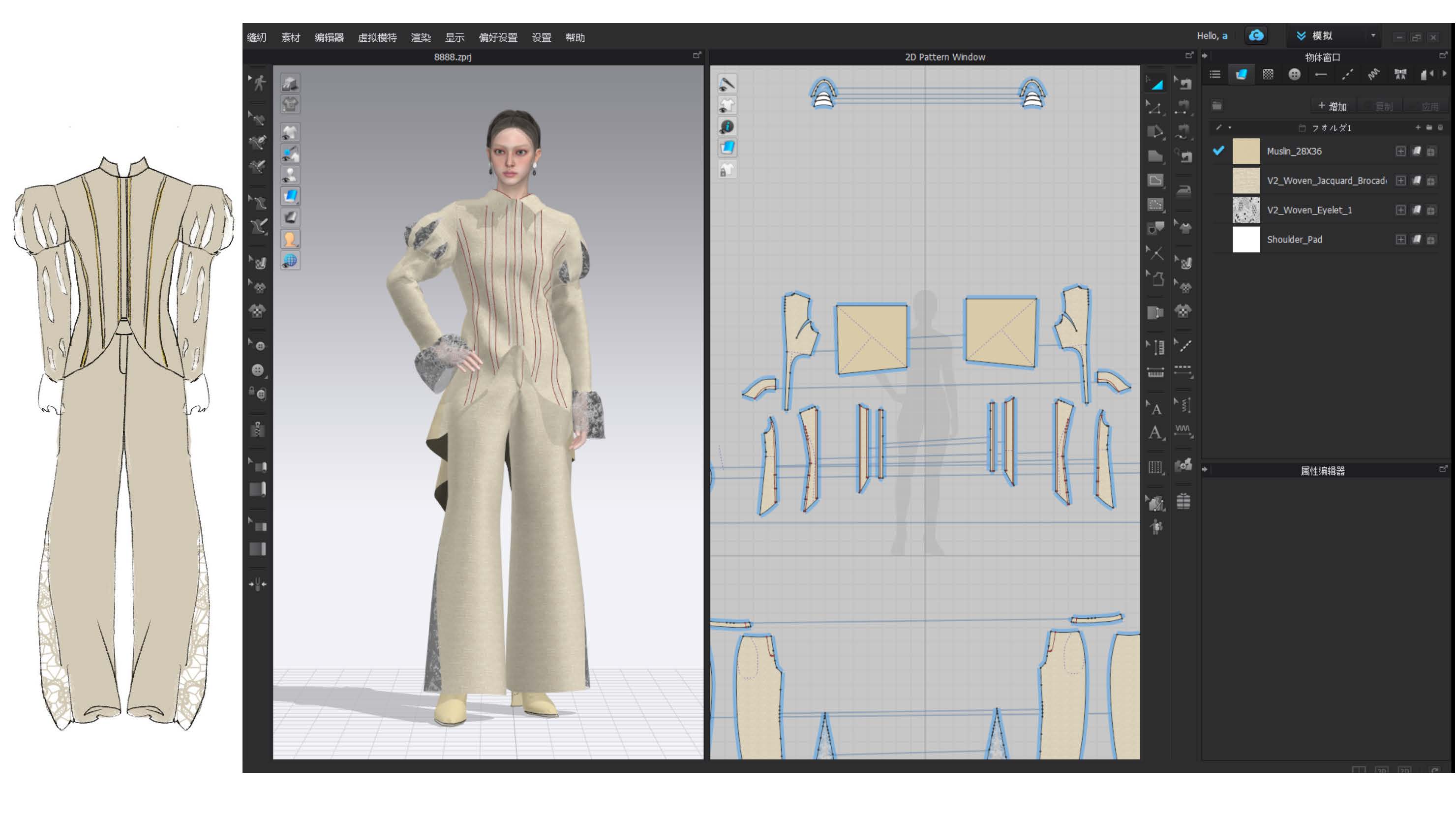Viewport: 1456px width, 819px height.
Task: Toggle the checkmark on Muslin_28X36 fabric
Action: tap(1218, 151)
